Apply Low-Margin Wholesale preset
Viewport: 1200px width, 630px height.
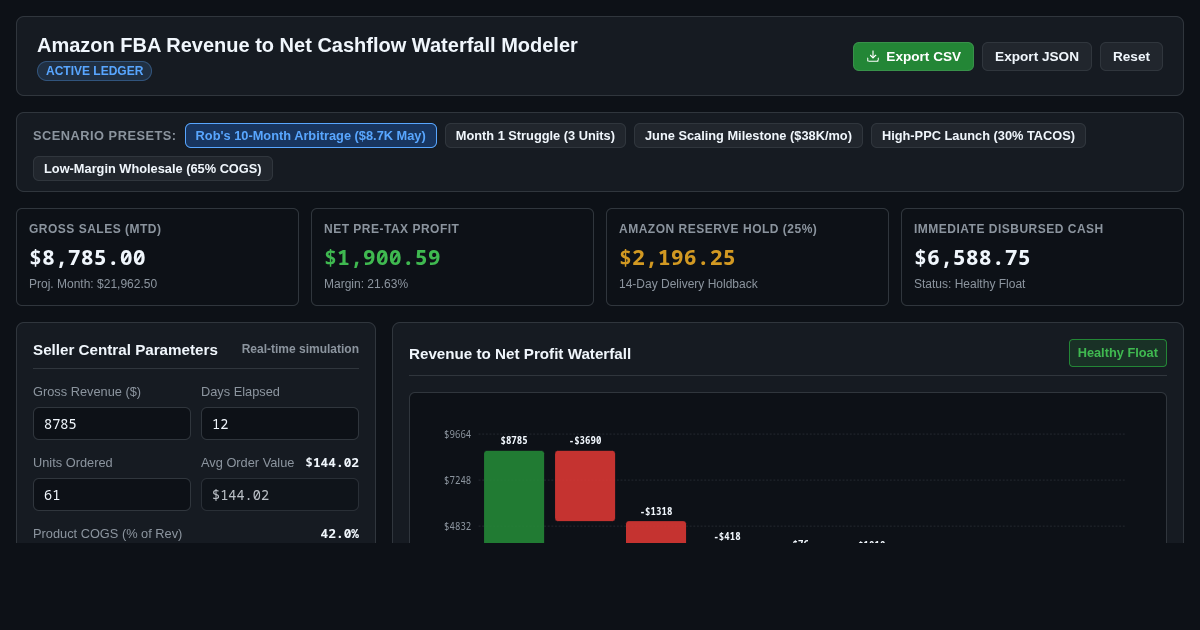click(x=153, y=169)
